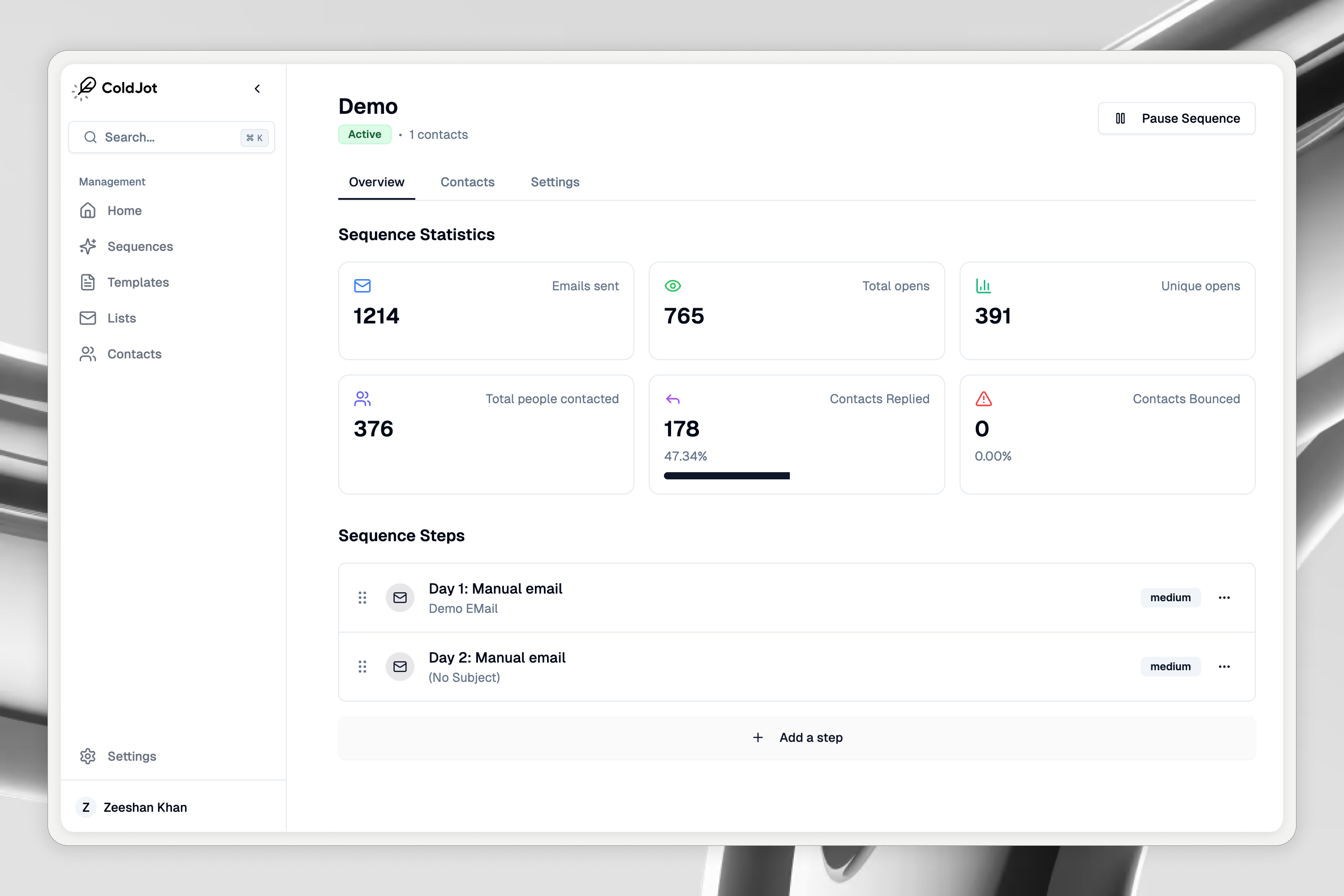Click the Contacts Replied progress bar
The width and height of the screenshot is (1344, 896).
[x=726, y=476]
